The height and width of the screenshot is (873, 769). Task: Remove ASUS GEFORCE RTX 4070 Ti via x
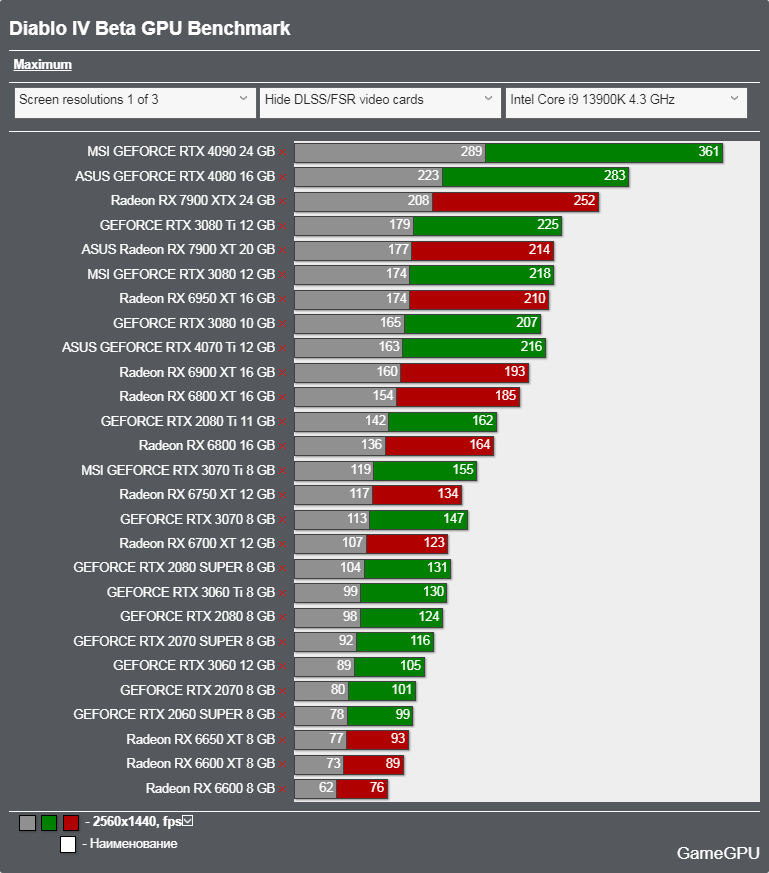click(x=283, y=348)
